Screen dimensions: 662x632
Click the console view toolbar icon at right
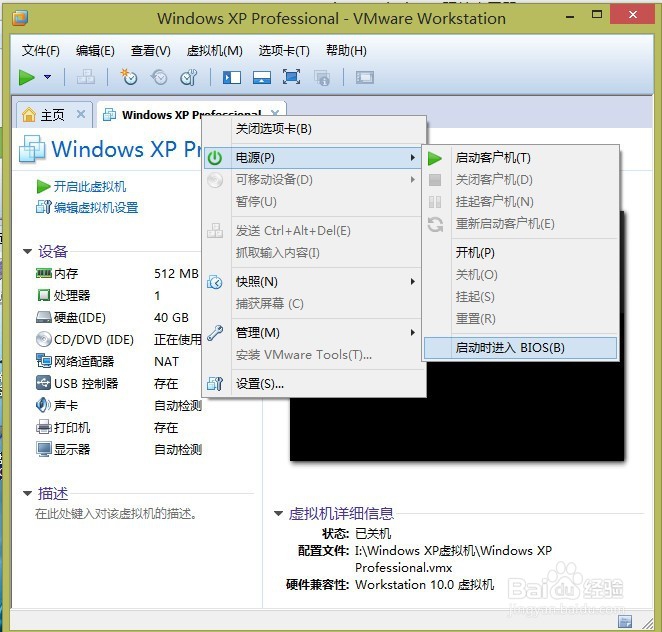(x=365, y=78)
